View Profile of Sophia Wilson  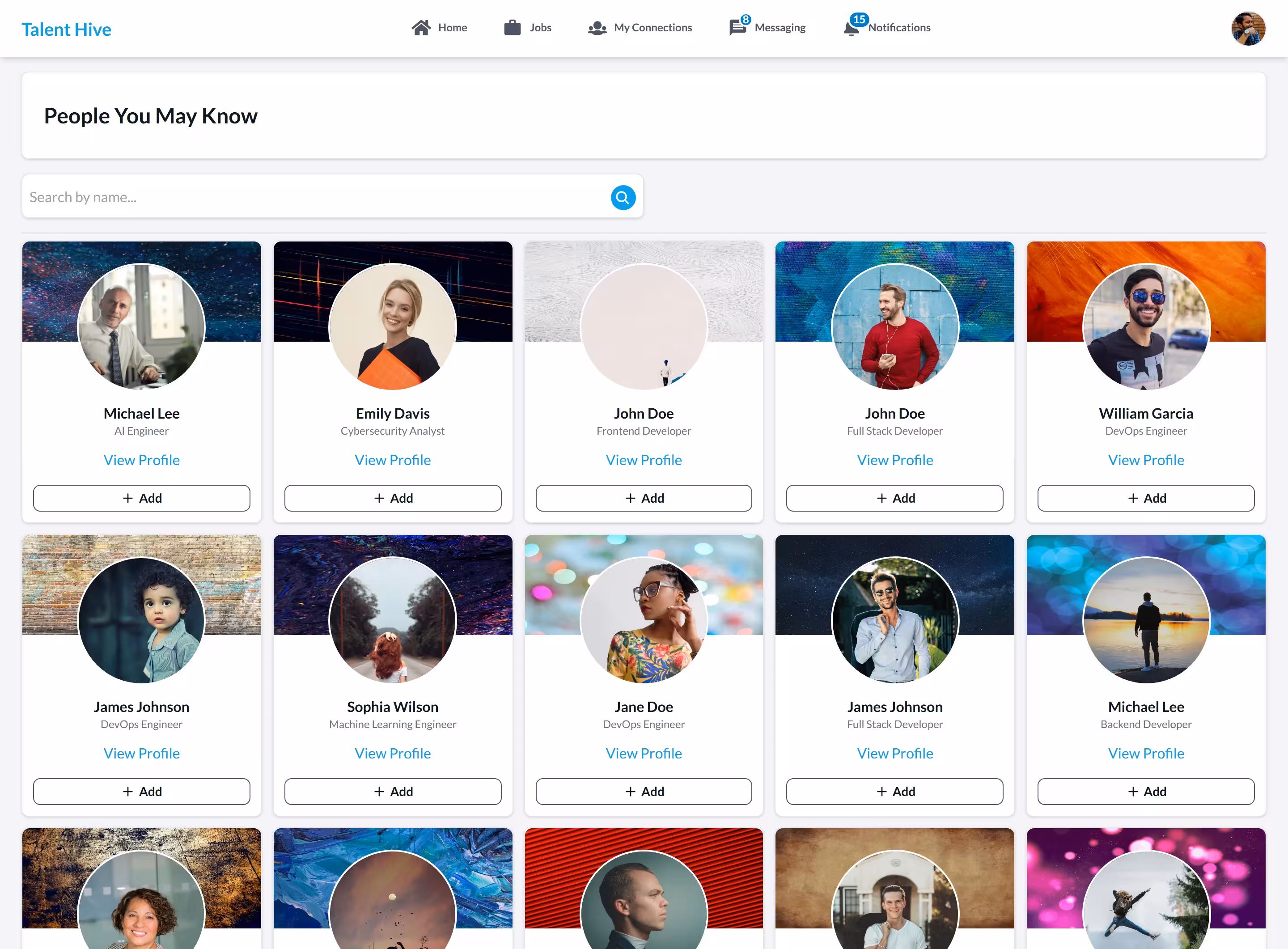click(392, 753)
